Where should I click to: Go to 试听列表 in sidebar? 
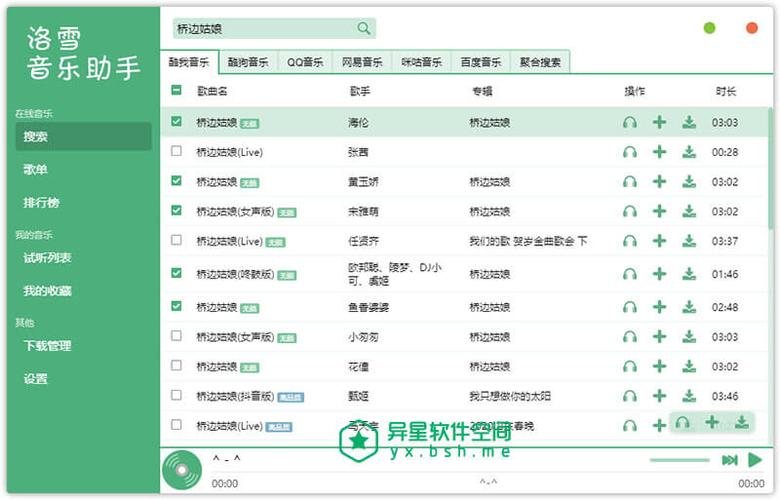(x=83, y=258)
